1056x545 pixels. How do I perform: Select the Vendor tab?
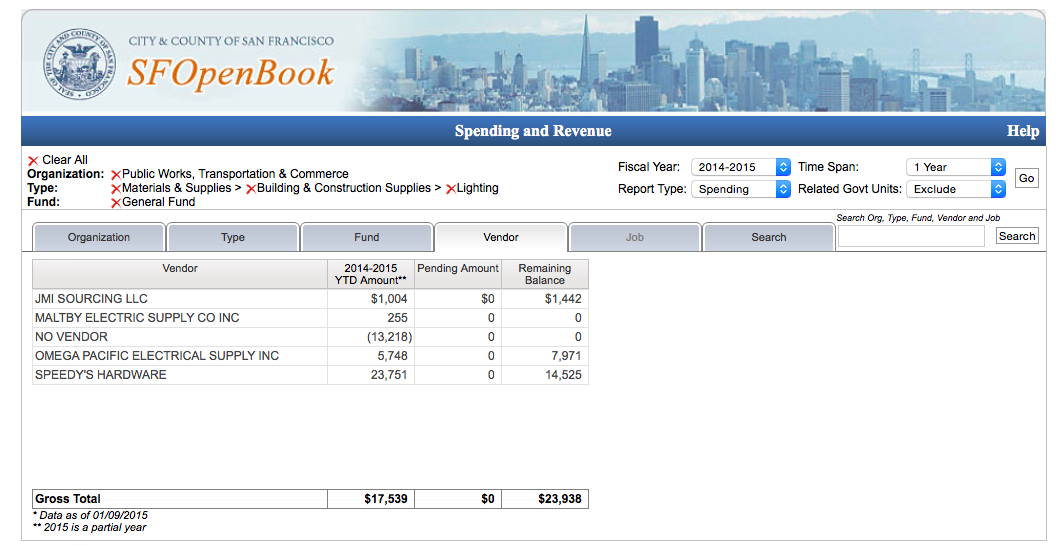[501, 237]
